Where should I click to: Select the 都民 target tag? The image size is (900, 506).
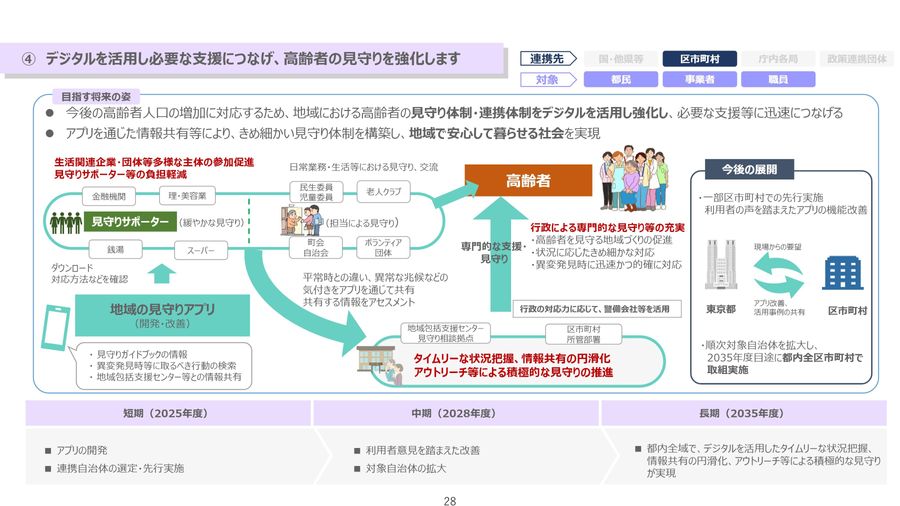click(x=620, y=79)
